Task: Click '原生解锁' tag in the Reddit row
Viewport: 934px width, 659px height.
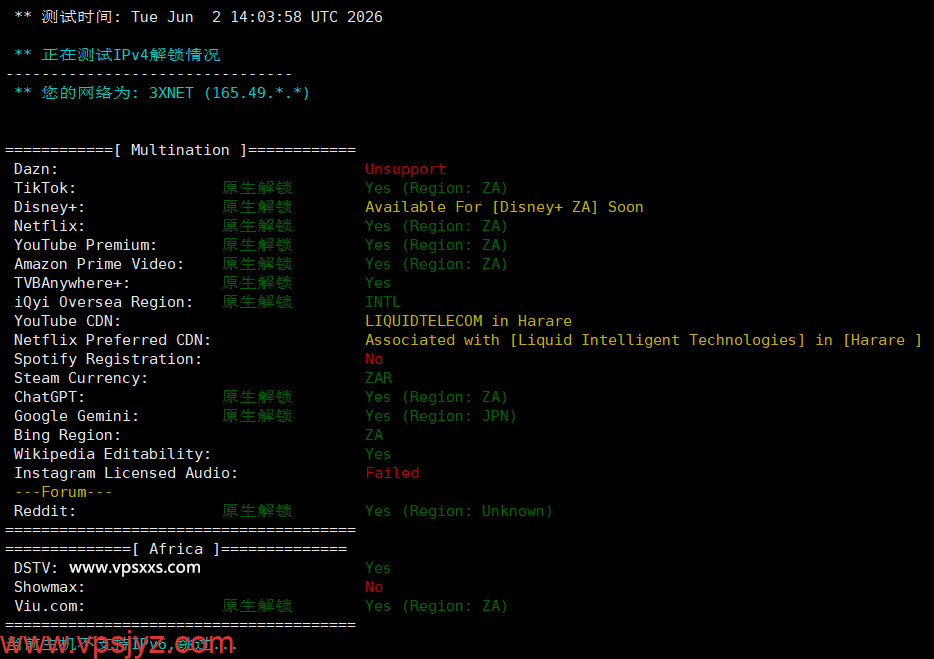Action: coord(257,511)
